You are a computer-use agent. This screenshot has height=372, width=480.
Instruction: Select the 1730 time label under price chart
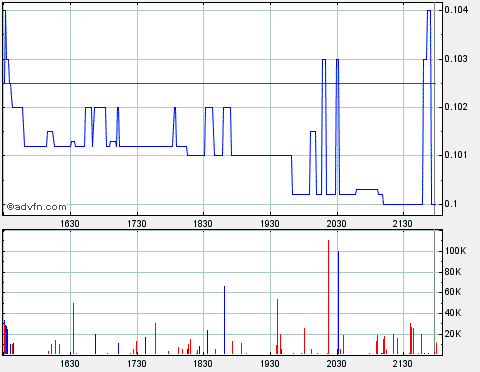click(137, 224)
